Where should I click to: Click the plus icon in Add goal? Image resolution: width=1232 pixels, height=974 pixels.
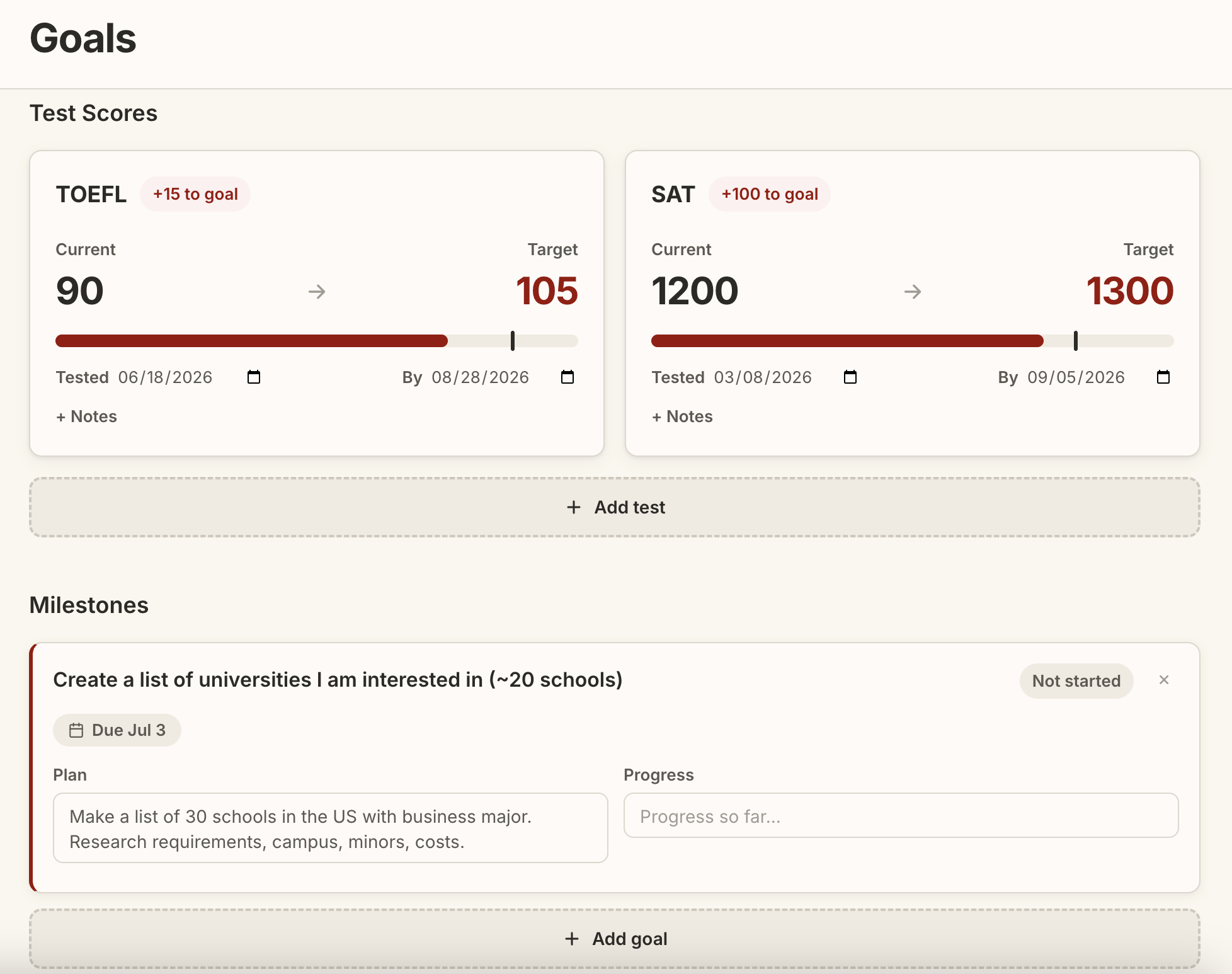(x=572, y=939)
